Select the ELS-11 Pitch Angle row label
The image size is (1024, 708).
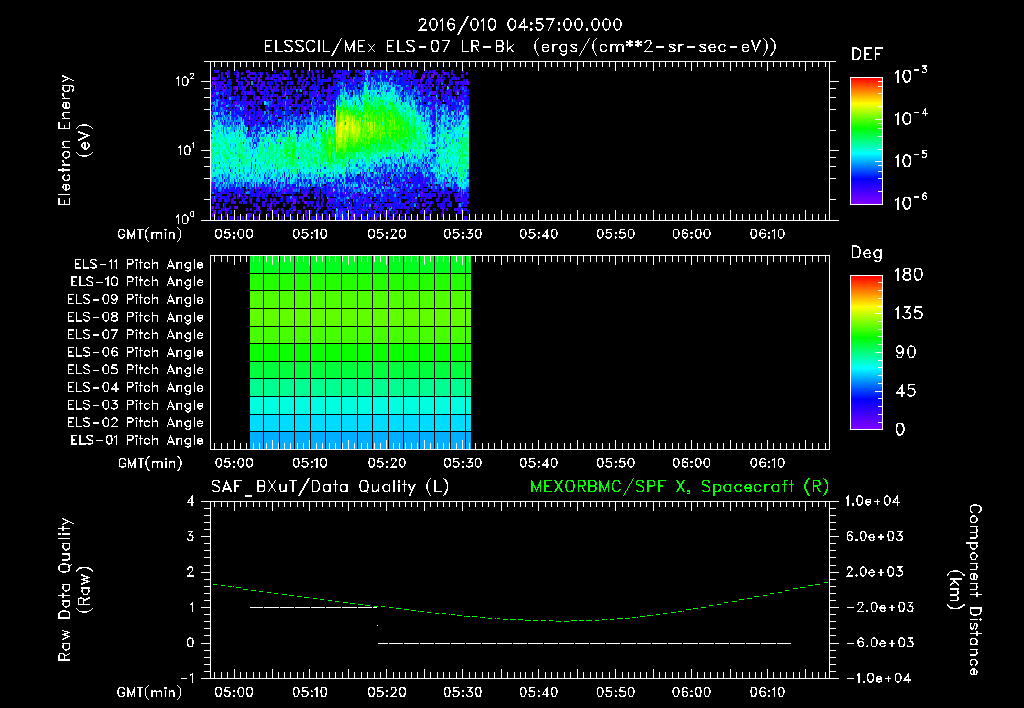[x=138, y=265]
